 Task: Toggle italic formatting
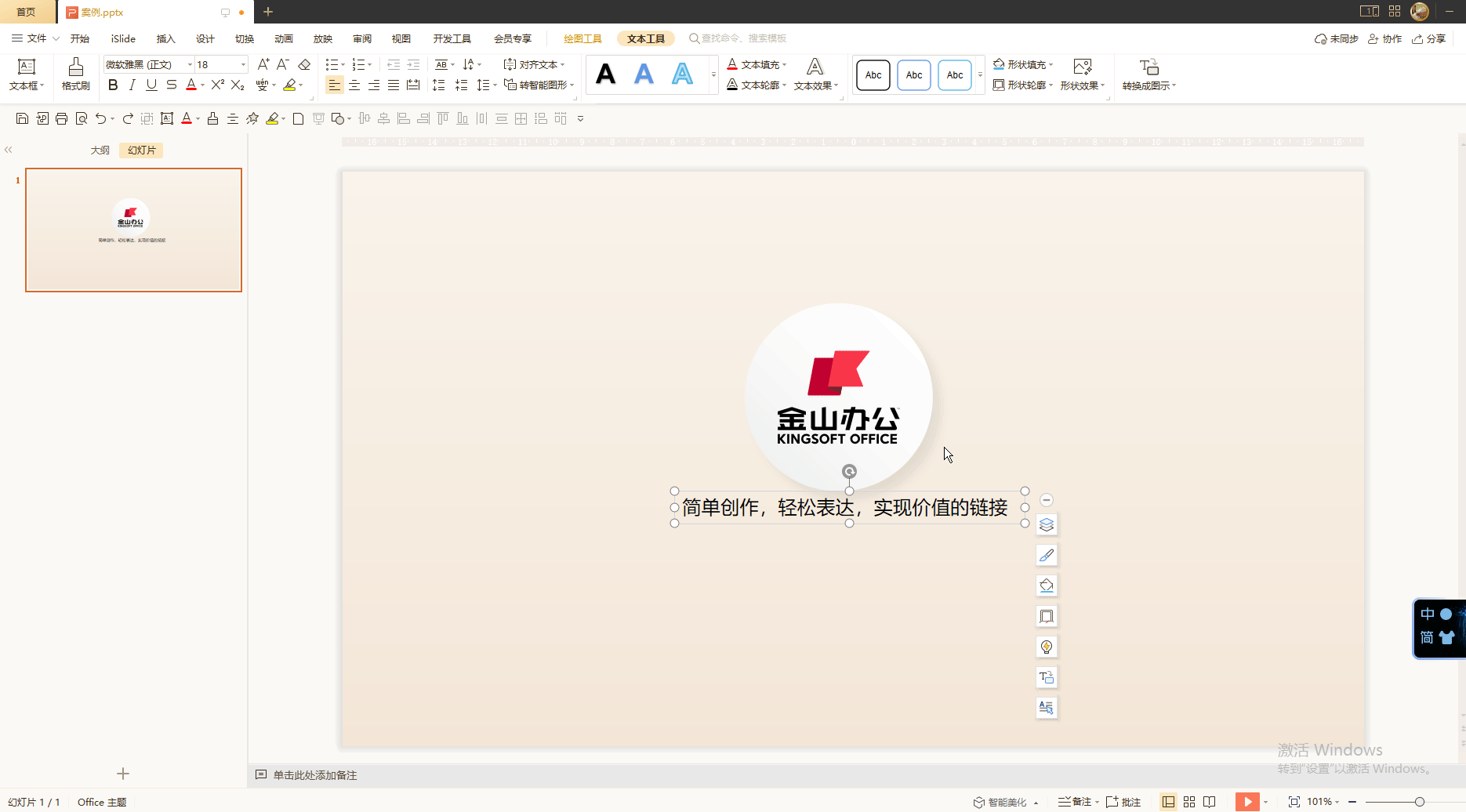pos(132,85)
